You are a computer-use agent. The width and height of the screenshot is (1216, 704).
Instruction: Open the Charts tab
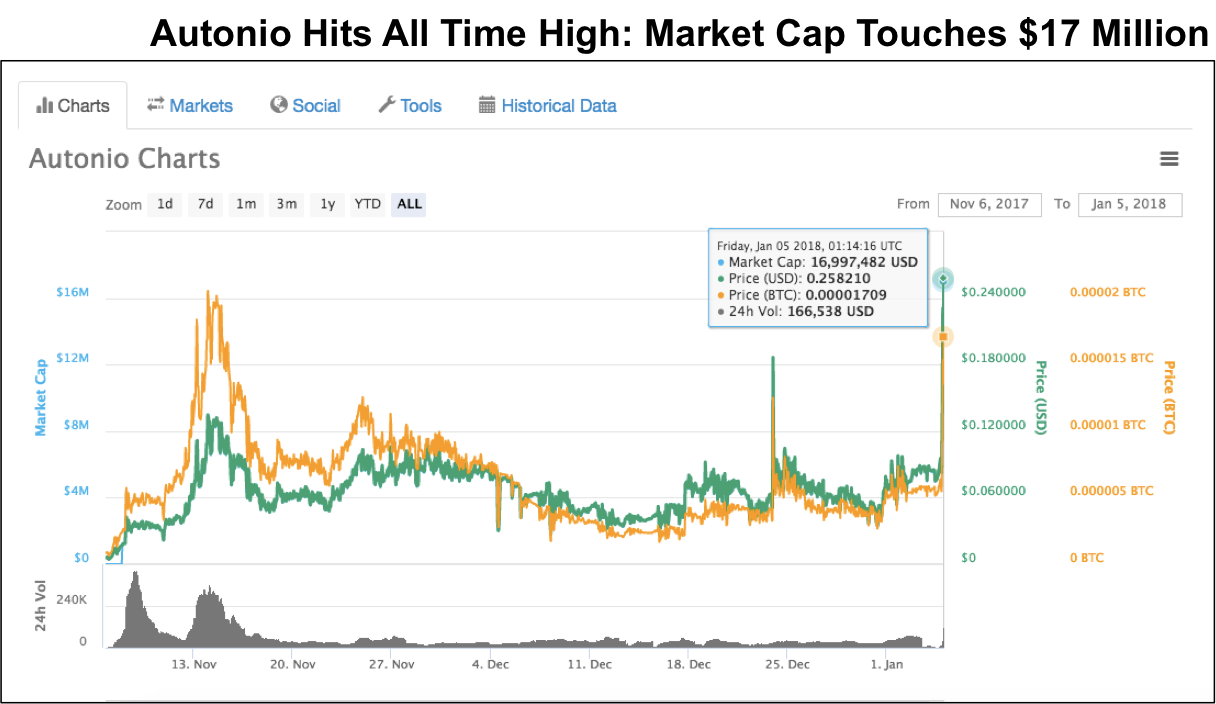tap(73, 105)
